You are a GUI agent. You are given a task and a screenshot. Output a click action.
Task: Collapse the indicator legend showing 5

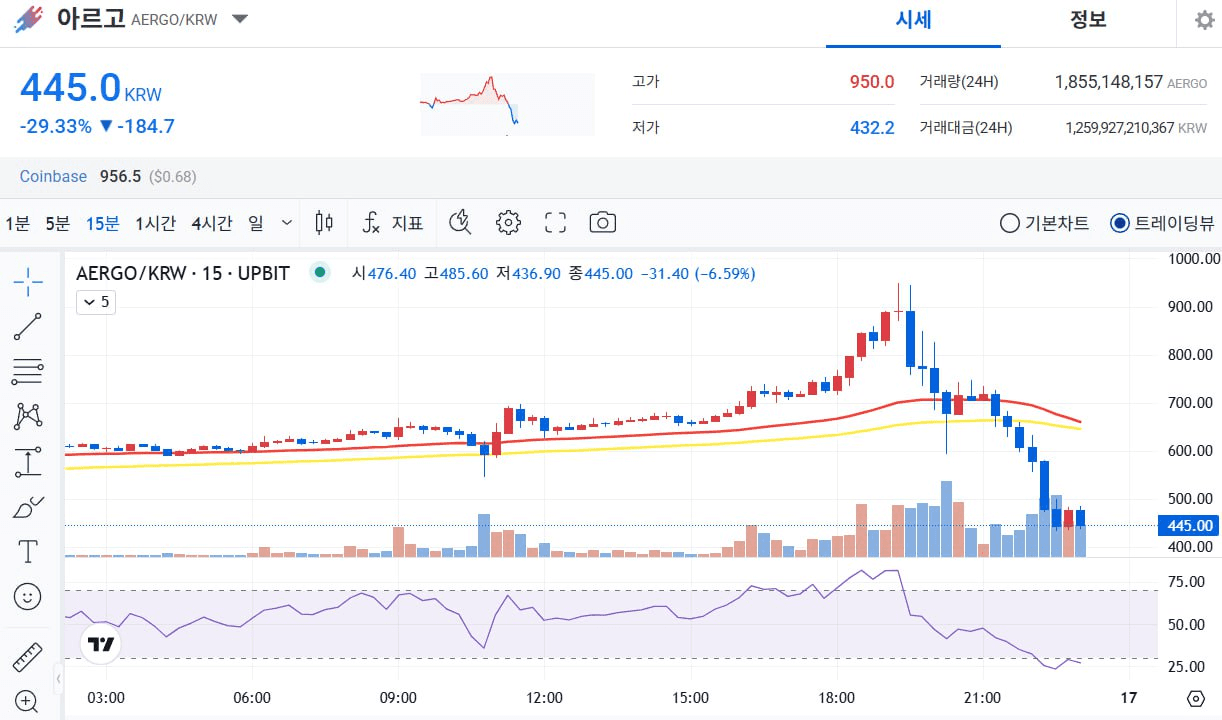click(96, 301)
